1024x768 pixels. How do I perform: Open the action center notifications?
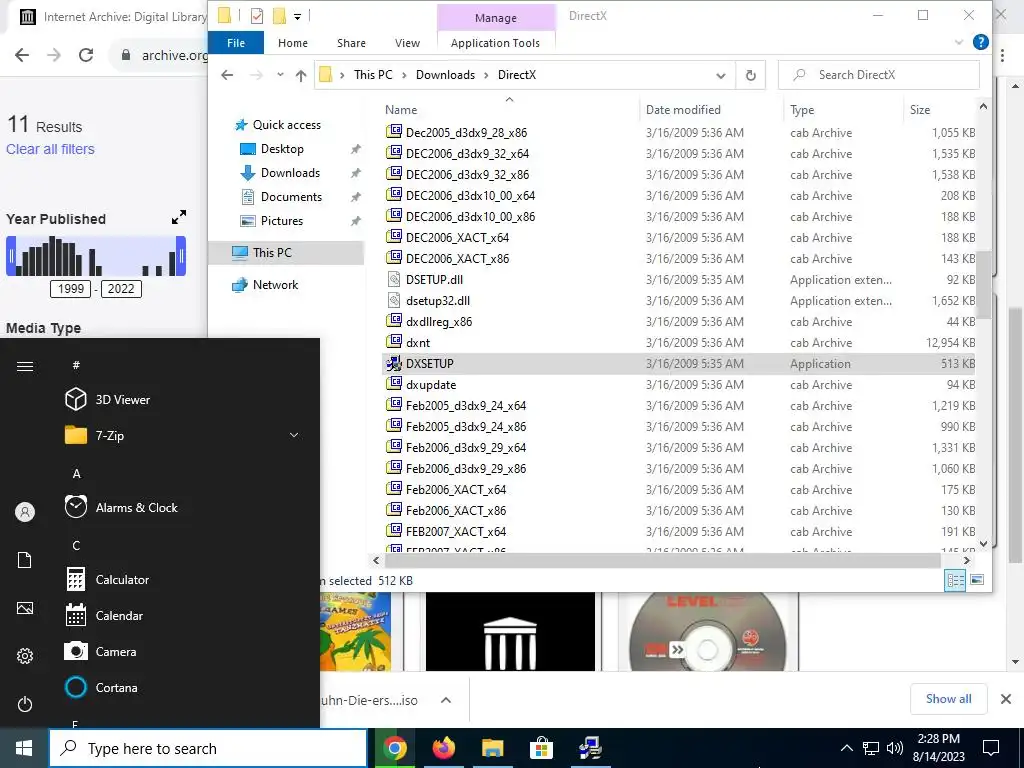click(991, 748)
